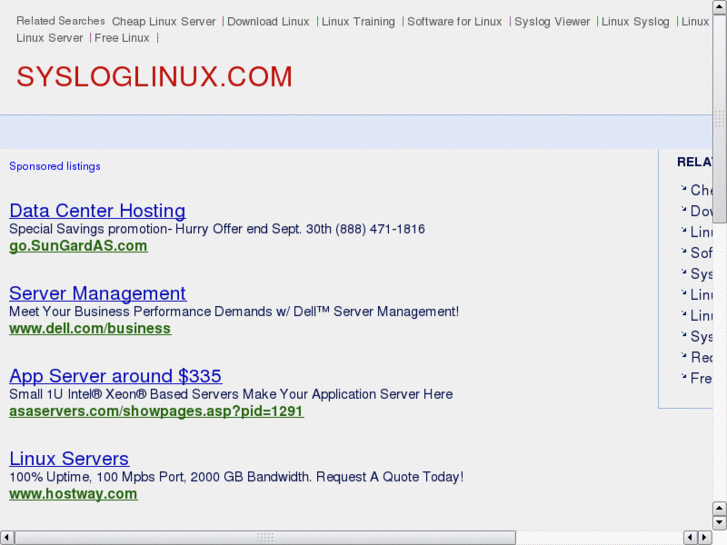The width and height of the screenshot is (727, 545).
Task: Open the Linux Servers sponsored listing
Action: point(69,459)
